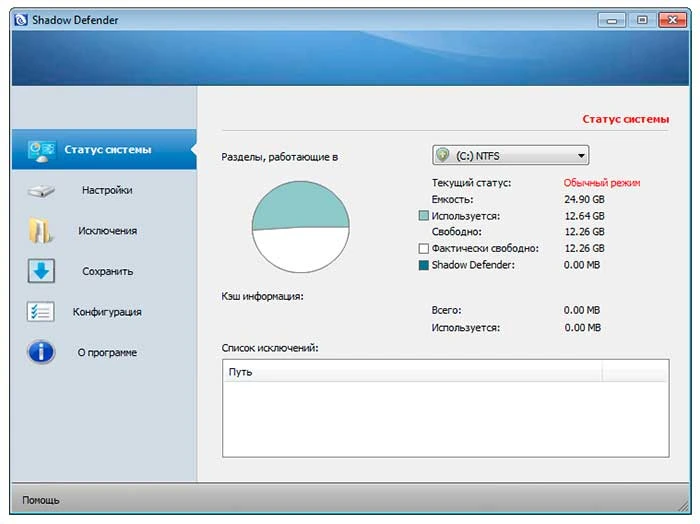
Task: Open the Статус системы sidebar section
Action: 104,150
